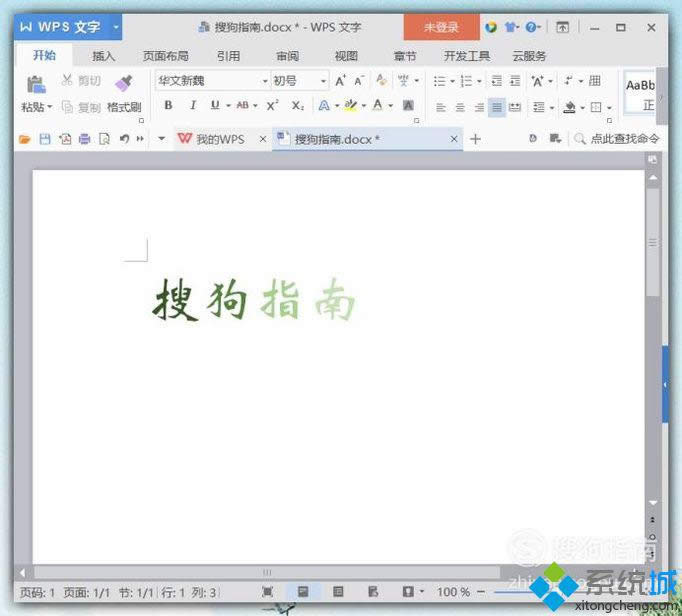Open the 引用 (References) tab
Image resolution: width=682 pixels, height=616 pixels.
(x=229, y=56)
